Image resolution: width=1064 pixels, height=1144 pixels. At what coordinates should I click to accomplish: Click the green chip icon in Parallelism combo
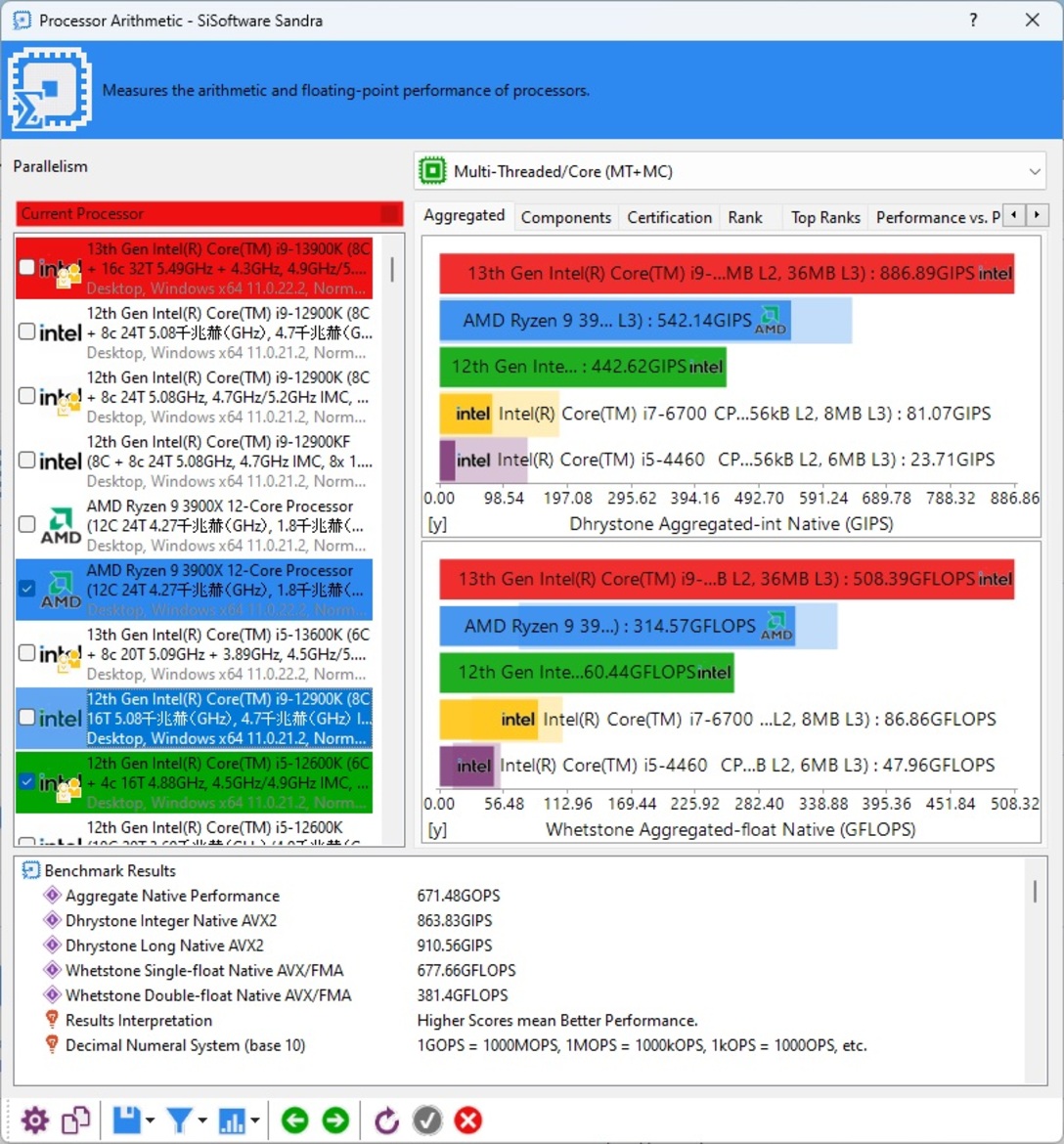pyautogui.click(x=432, y=171)
